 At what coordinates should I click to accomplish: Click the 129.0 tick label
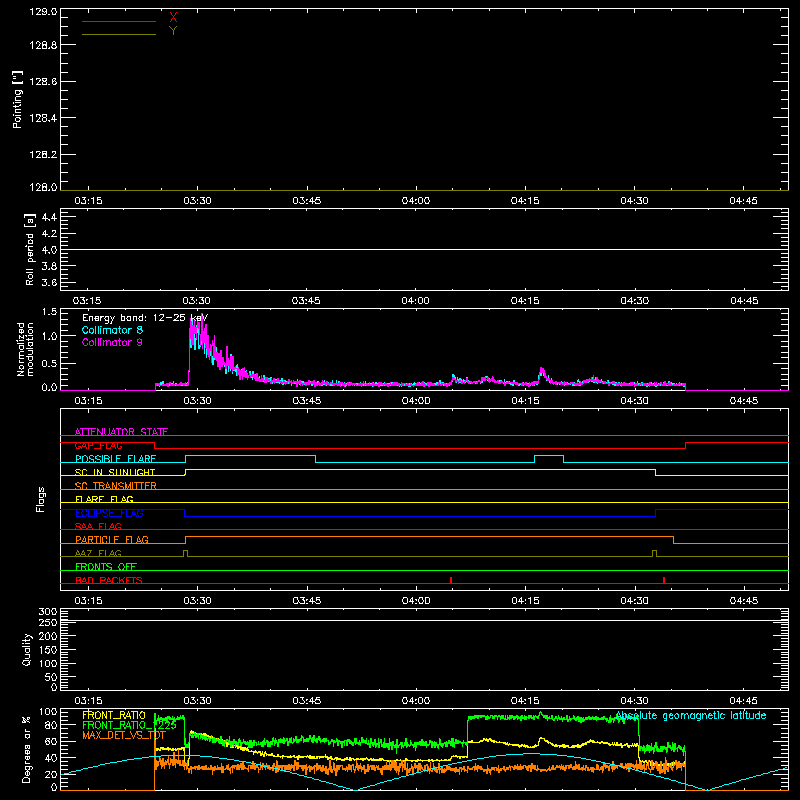(43, 12)
